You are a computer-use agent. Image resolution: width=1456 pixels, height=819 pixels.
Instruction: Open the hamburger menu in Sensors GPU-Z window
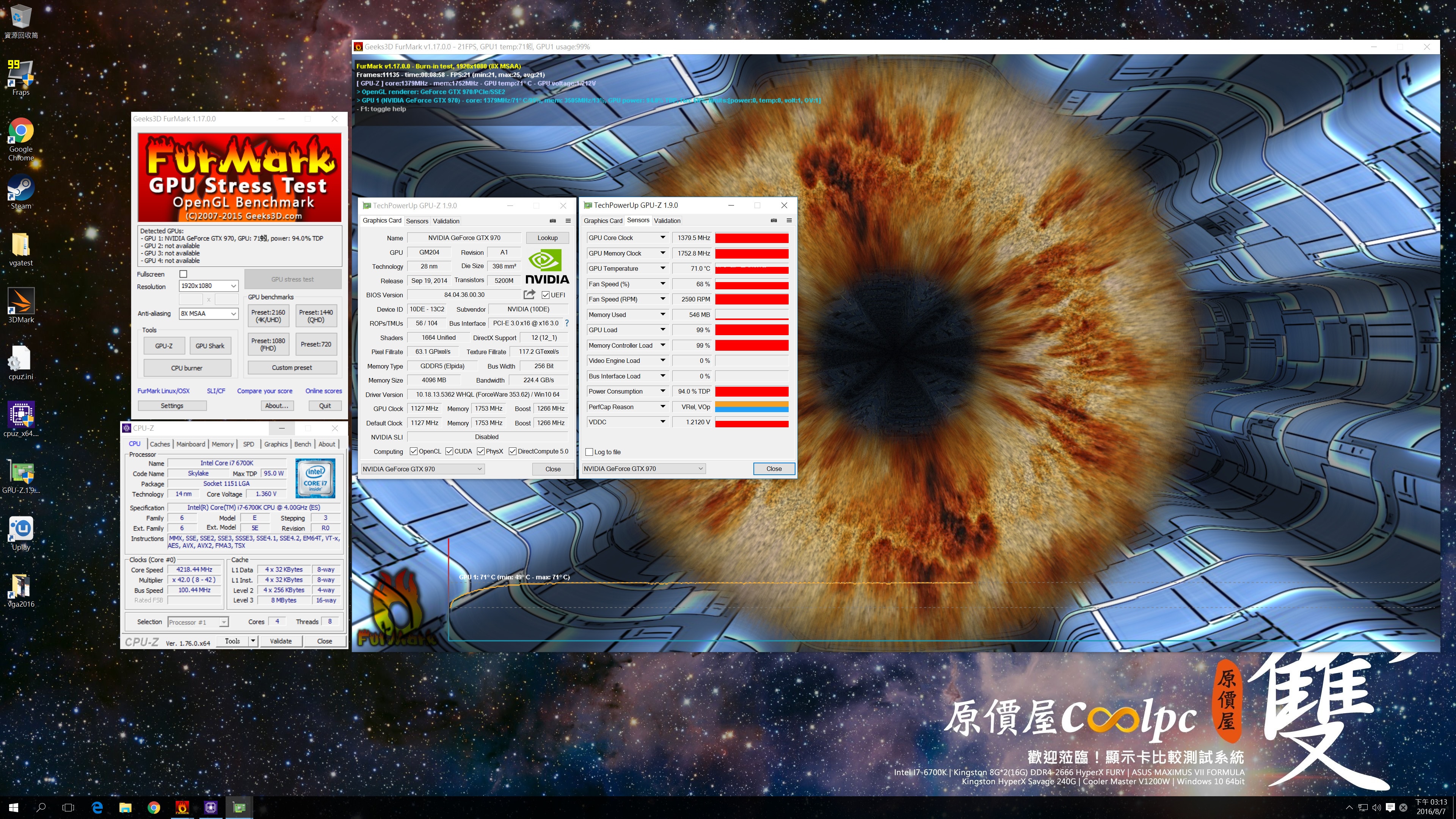(789, 220)
